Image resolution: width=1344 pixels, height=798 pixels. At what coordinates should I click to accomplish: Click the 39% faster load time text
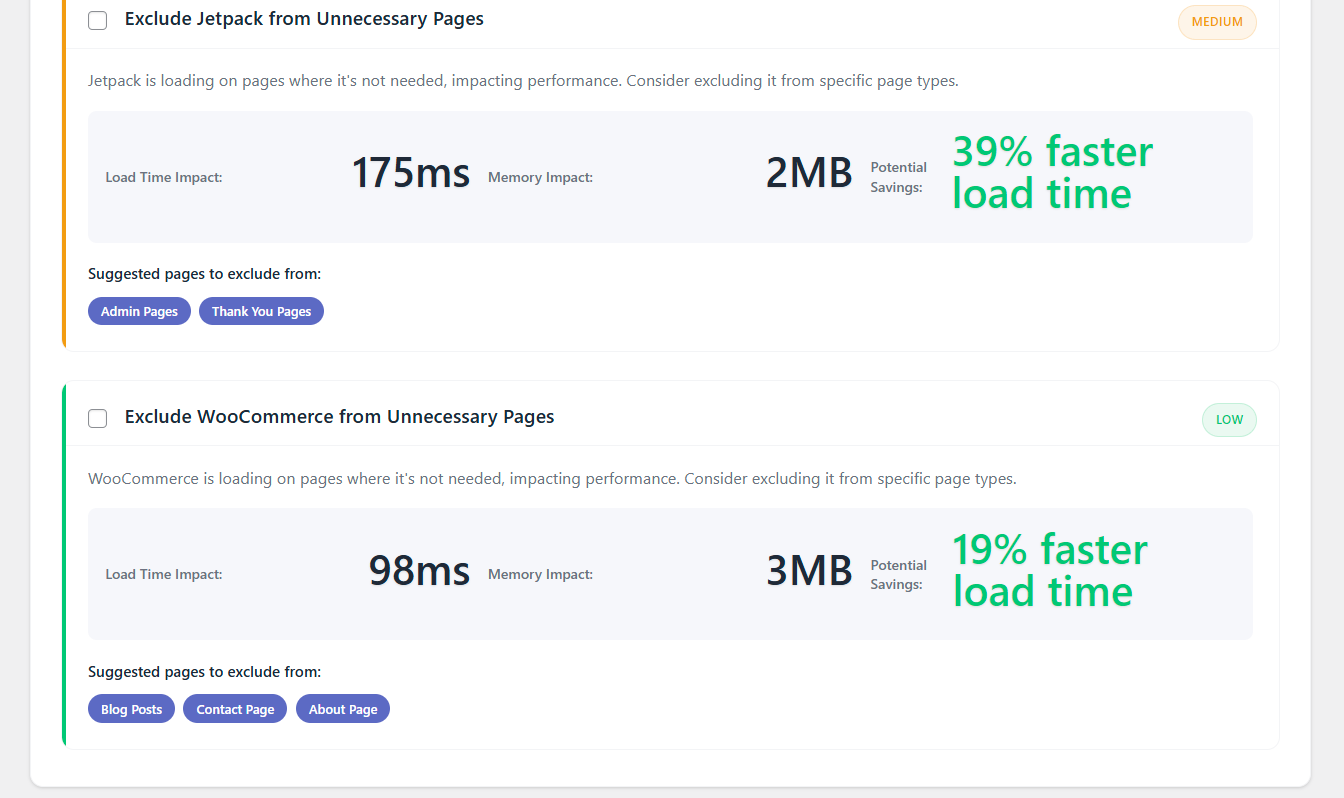1052,172
